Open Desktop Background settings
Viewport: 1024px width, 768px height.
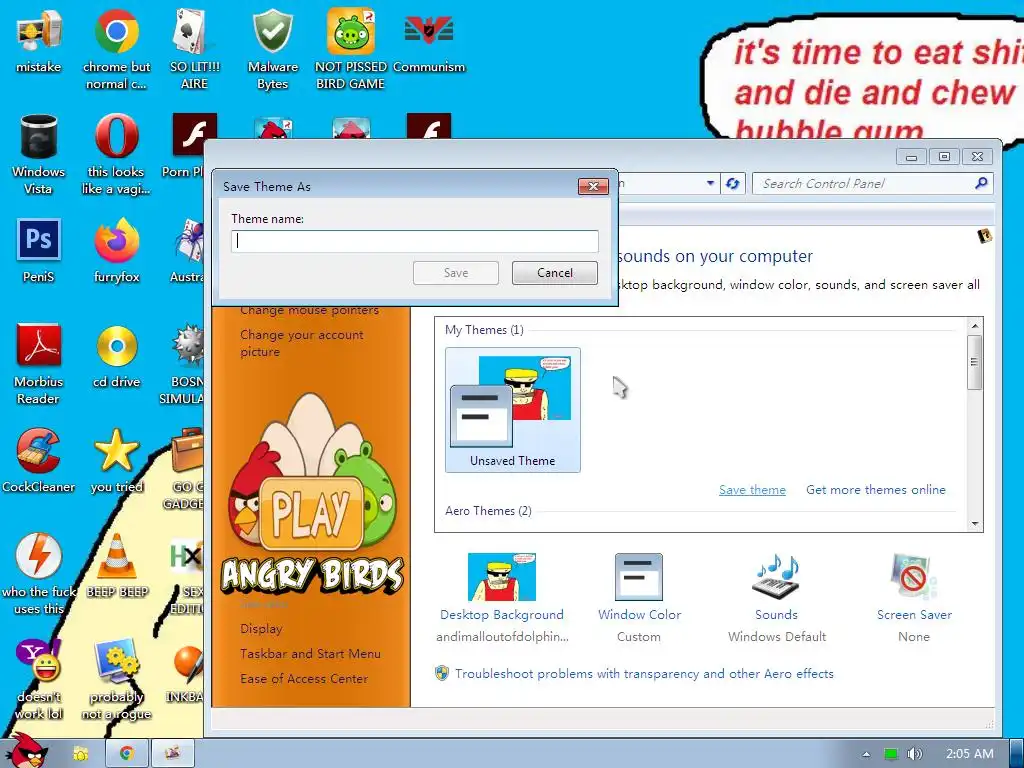click(502, 598)
